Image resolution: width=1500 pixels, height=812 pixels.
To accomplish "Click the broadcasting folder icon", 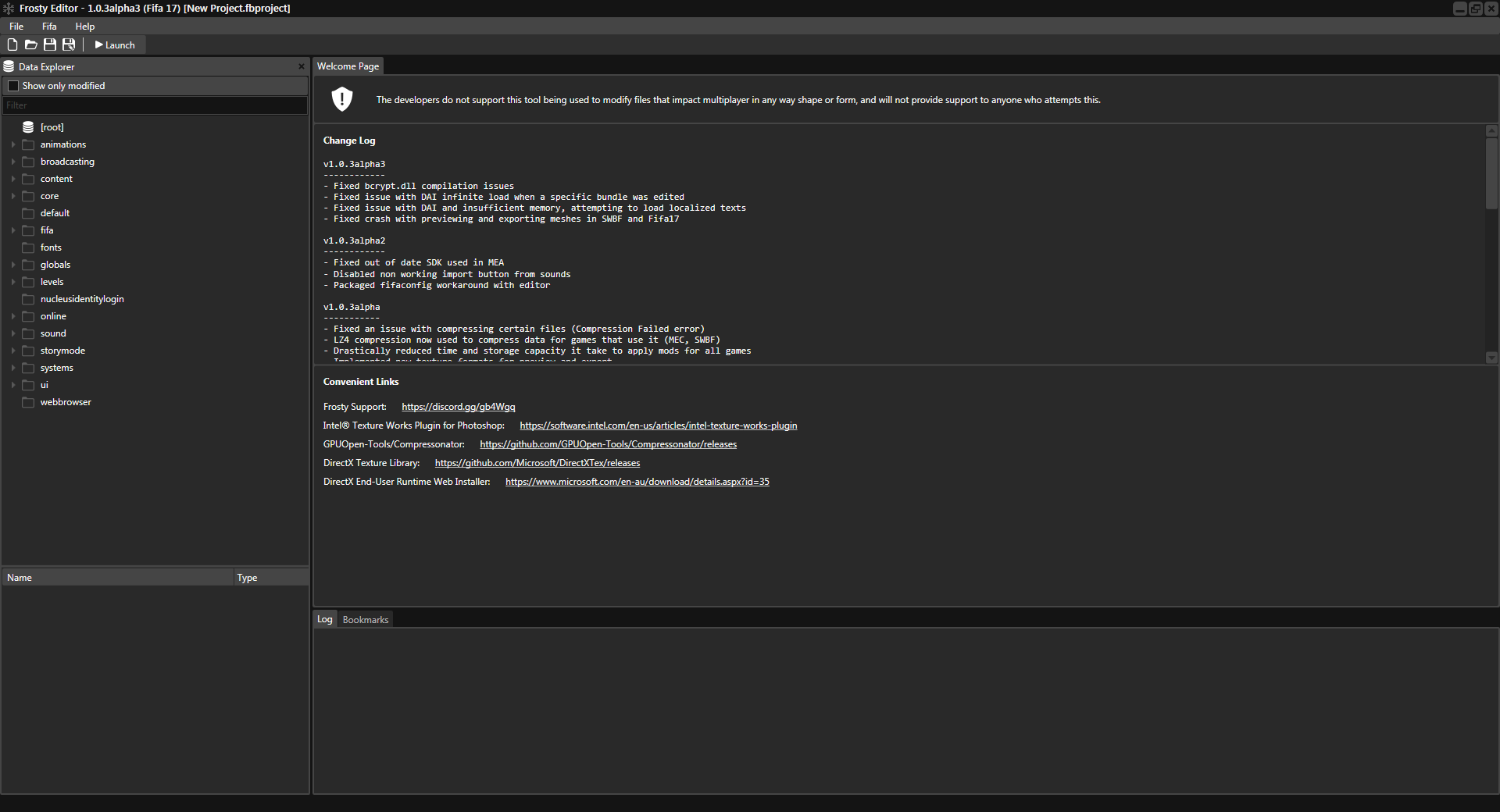I will 28,162.
